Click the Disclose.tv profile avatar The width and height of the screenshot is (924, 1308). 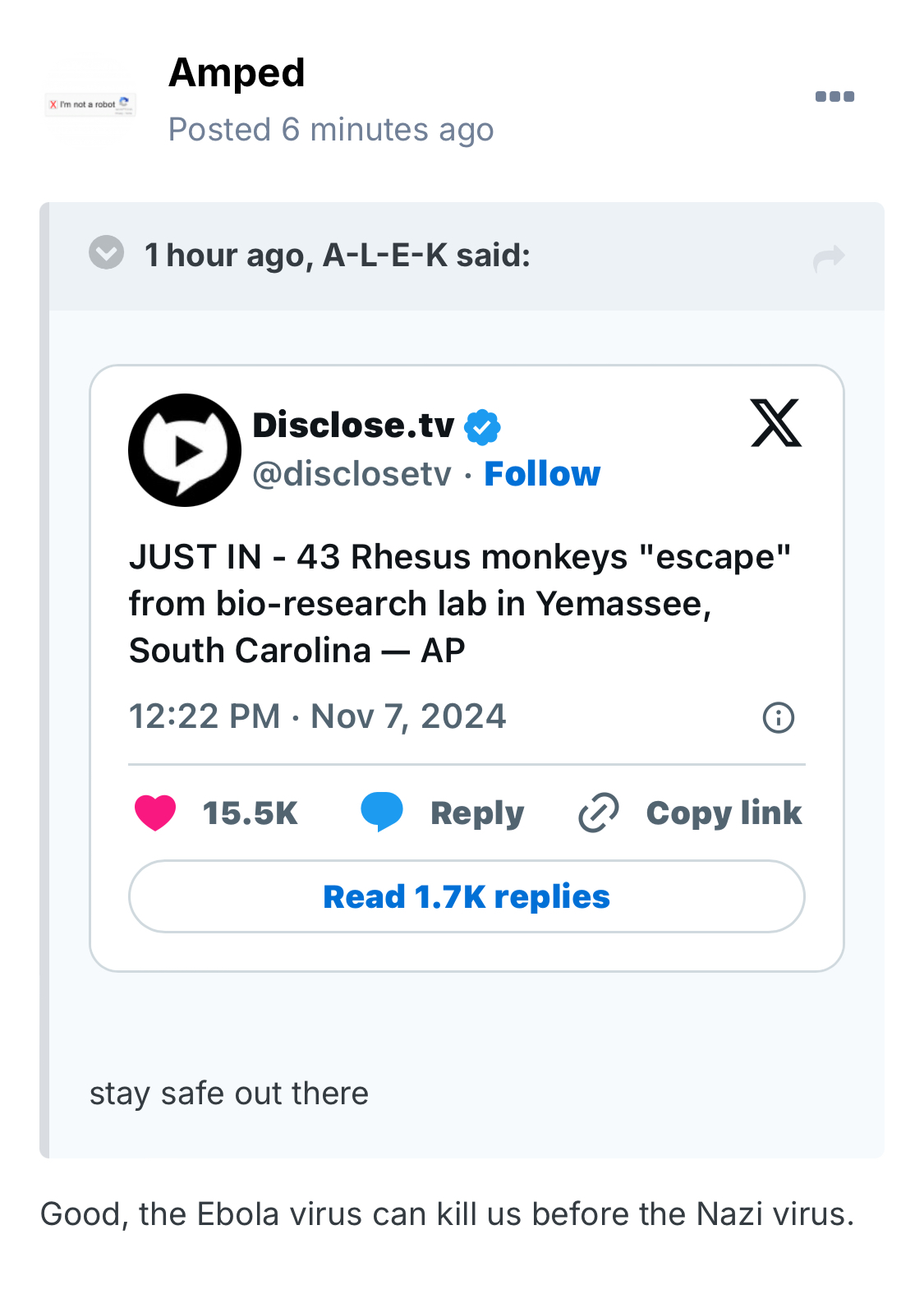(x=185, y=450)
